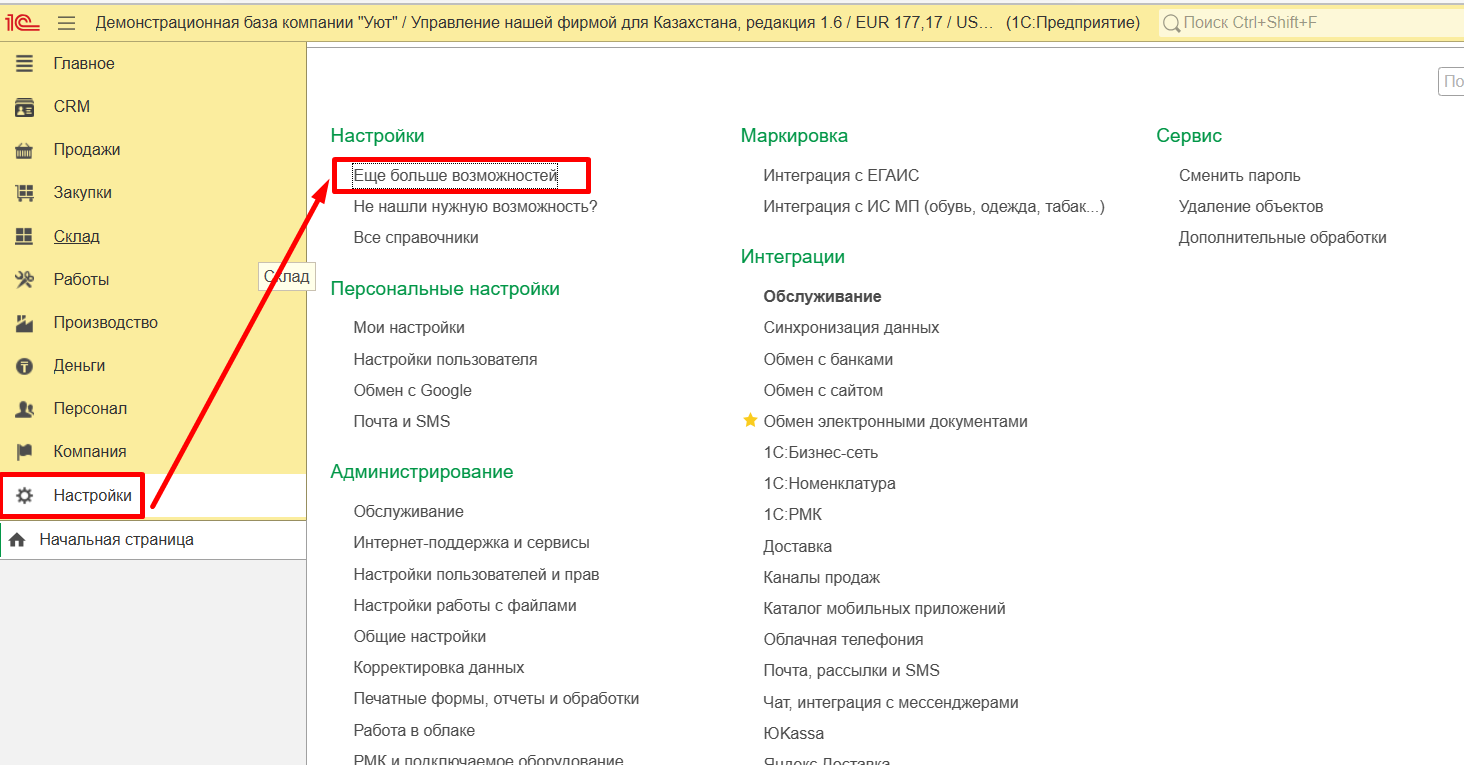Click Сменить пароль
The image size is (1464, 765).
(x=1239, y=176)
